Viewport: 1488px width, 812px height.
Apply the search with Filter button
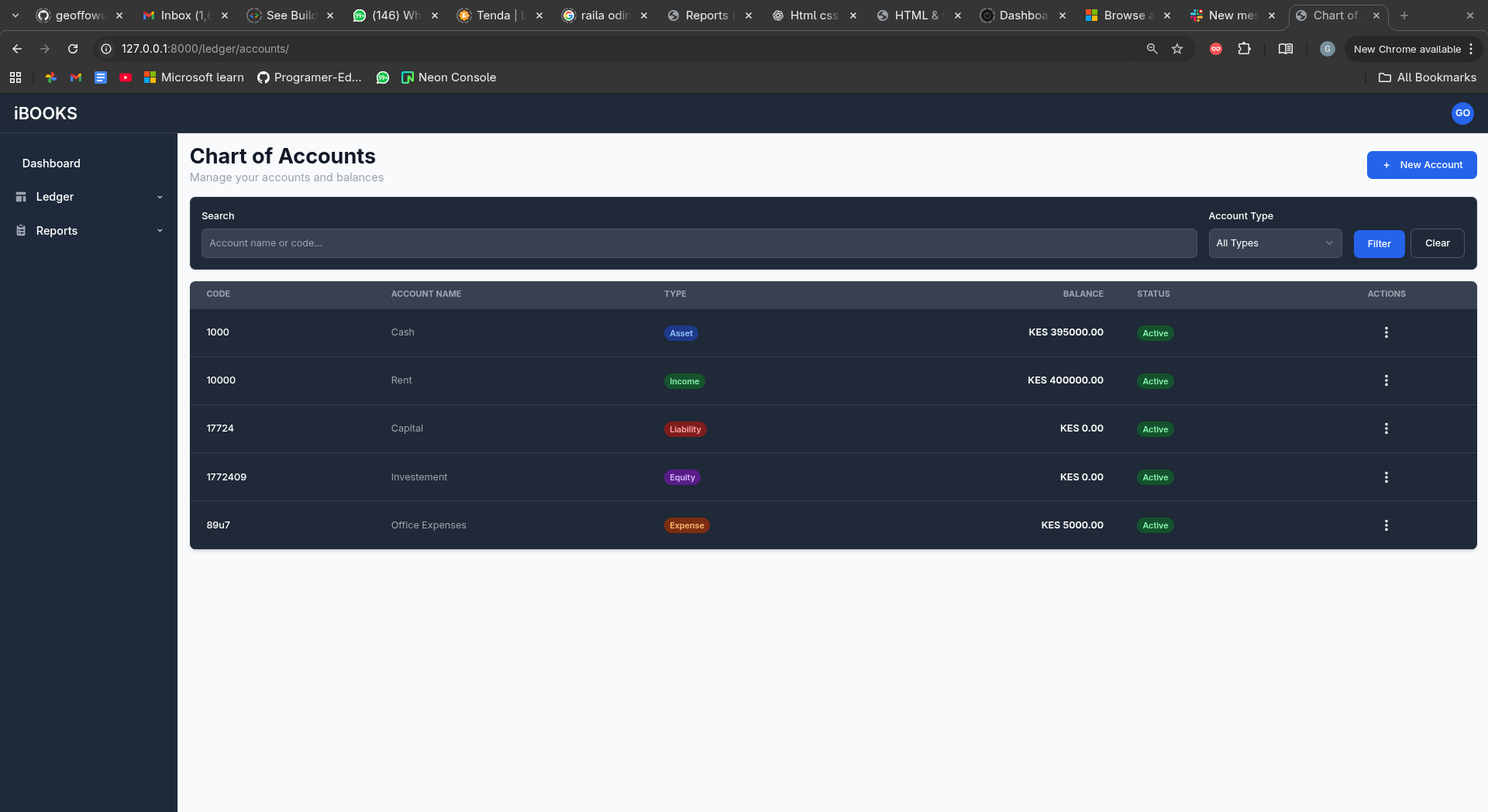(x=1379, y=243)
